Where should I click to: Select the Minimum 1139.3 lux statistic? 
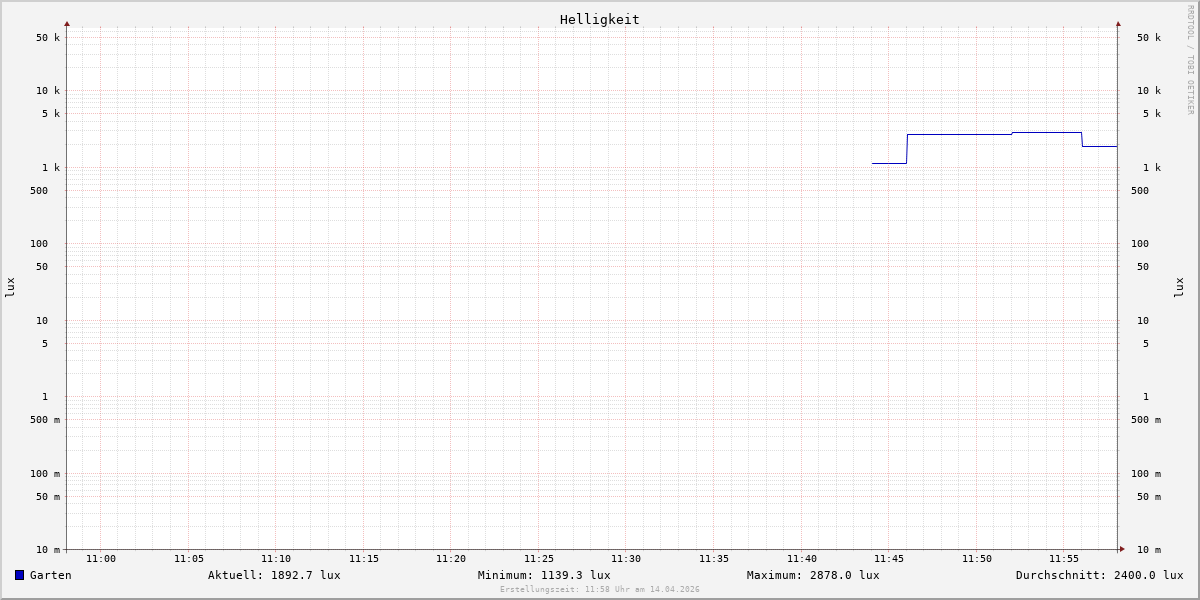point(544,575)
